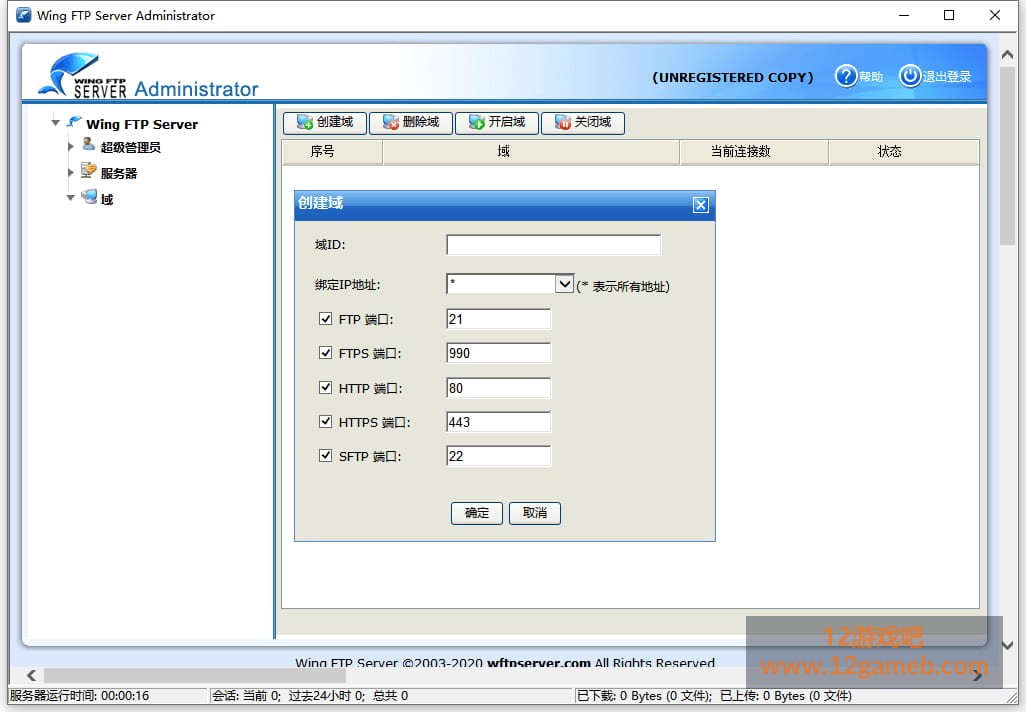Click the HTTPS port field showing 443
The width and height of the screenshot is (1026, 712).
point(498,421)
